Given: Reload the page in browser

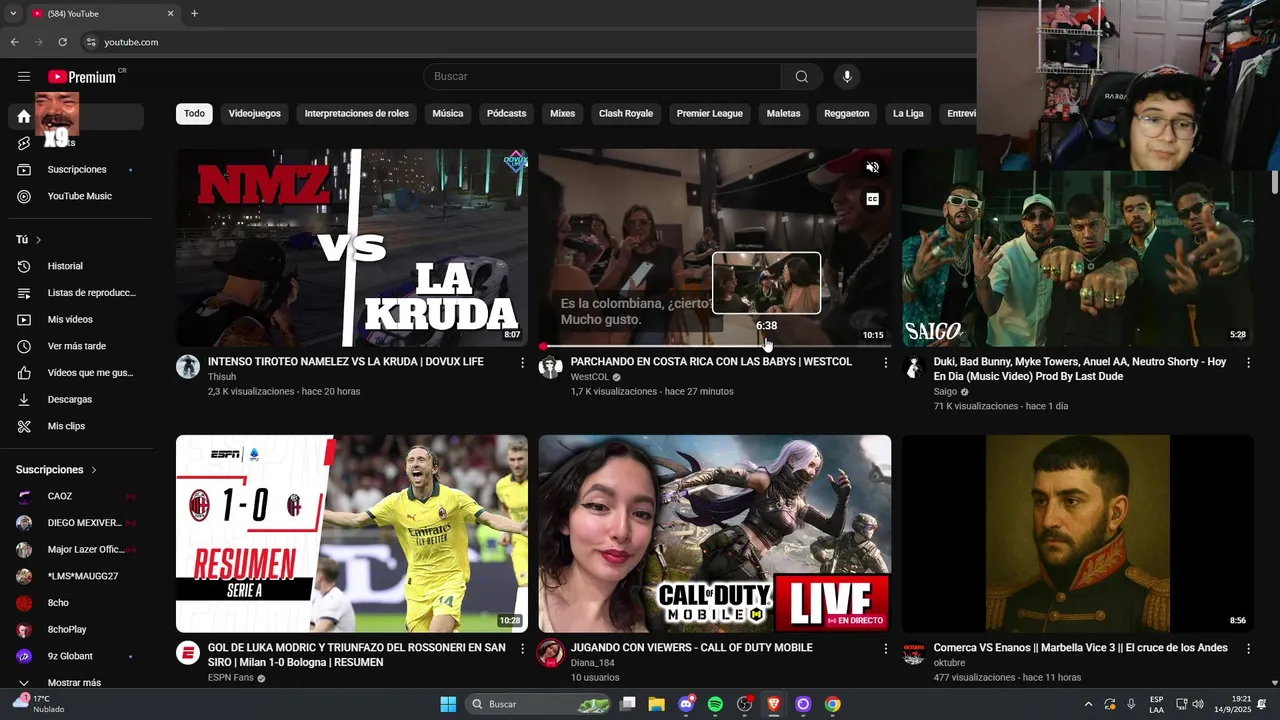Looking at the screenshot, I should pyautogui.click(x=62, y=42).
